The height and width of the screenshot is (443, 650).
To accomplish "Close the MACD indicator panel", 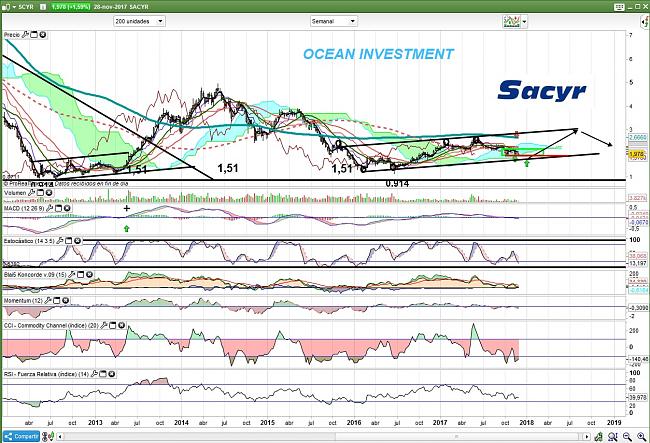I will [67, 208].
